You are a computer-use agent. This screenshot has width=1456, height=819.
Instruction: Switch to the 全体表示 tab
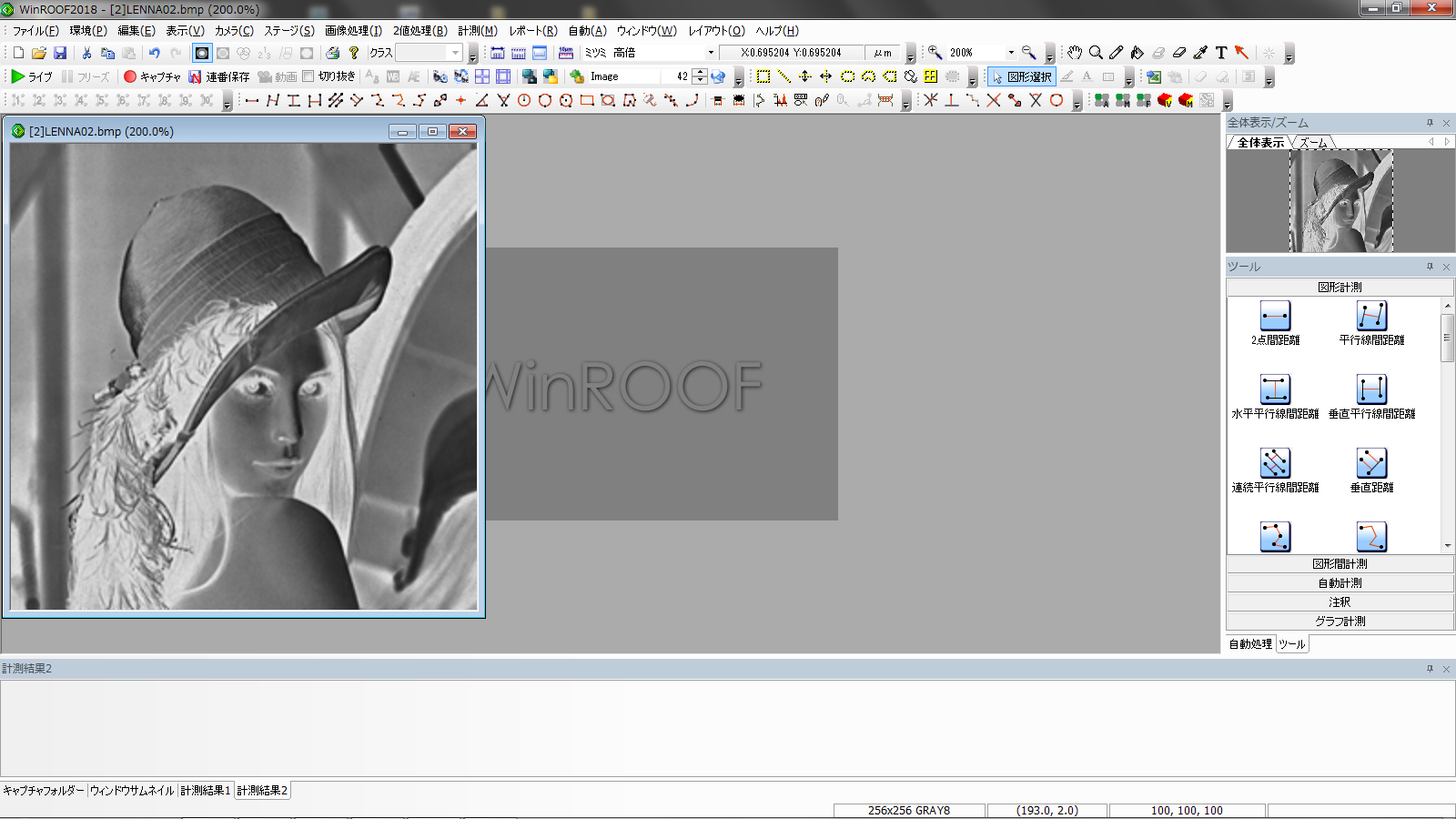1260,142
